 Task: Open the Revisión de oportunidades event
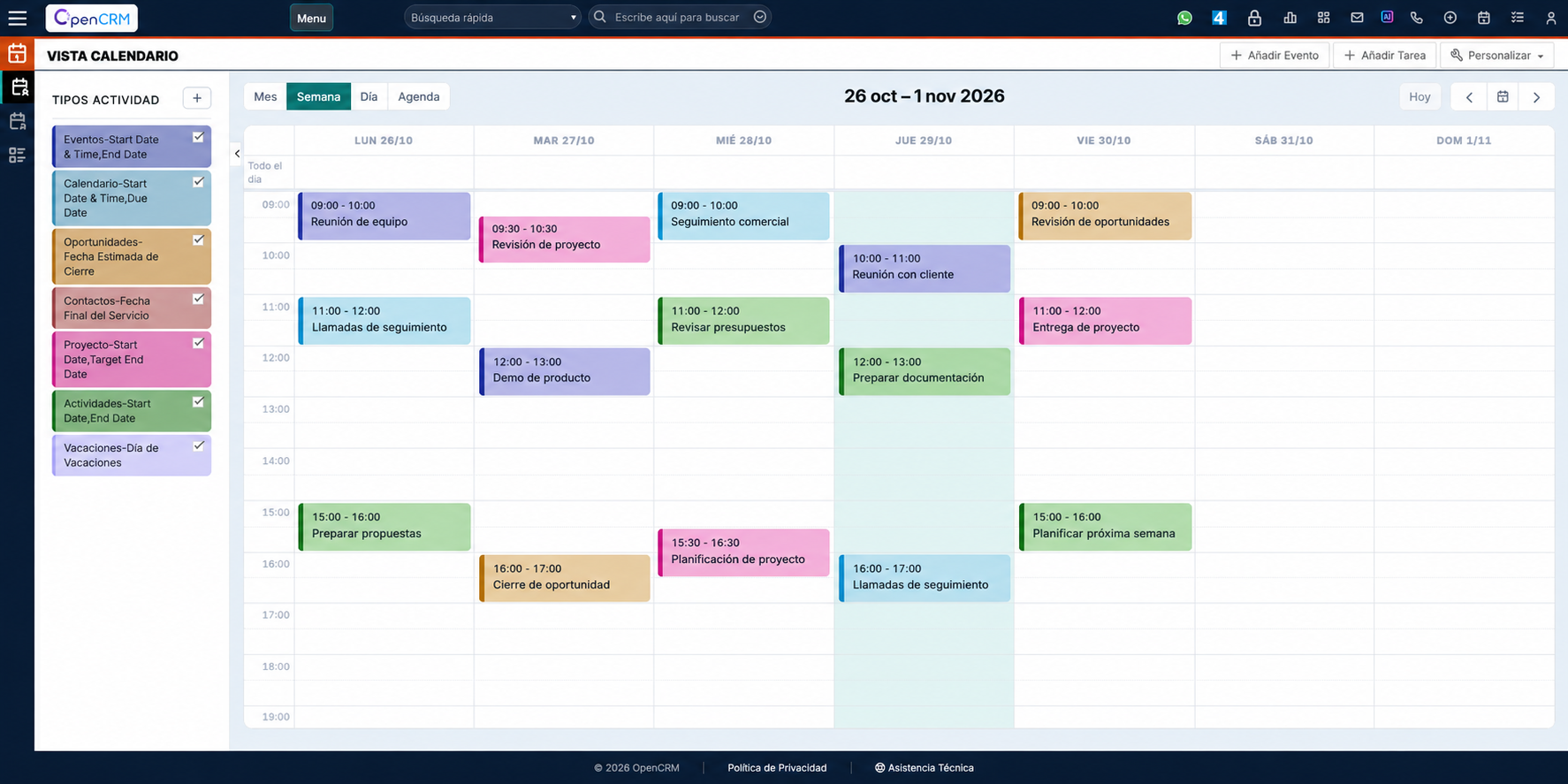[1105, 216]
